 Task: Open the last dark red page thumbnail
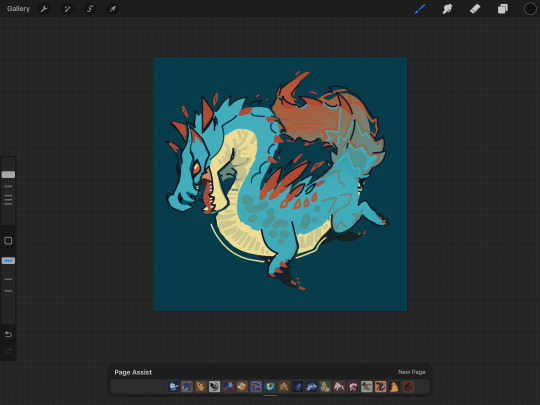pyautogui.click(x=408, y=386)
